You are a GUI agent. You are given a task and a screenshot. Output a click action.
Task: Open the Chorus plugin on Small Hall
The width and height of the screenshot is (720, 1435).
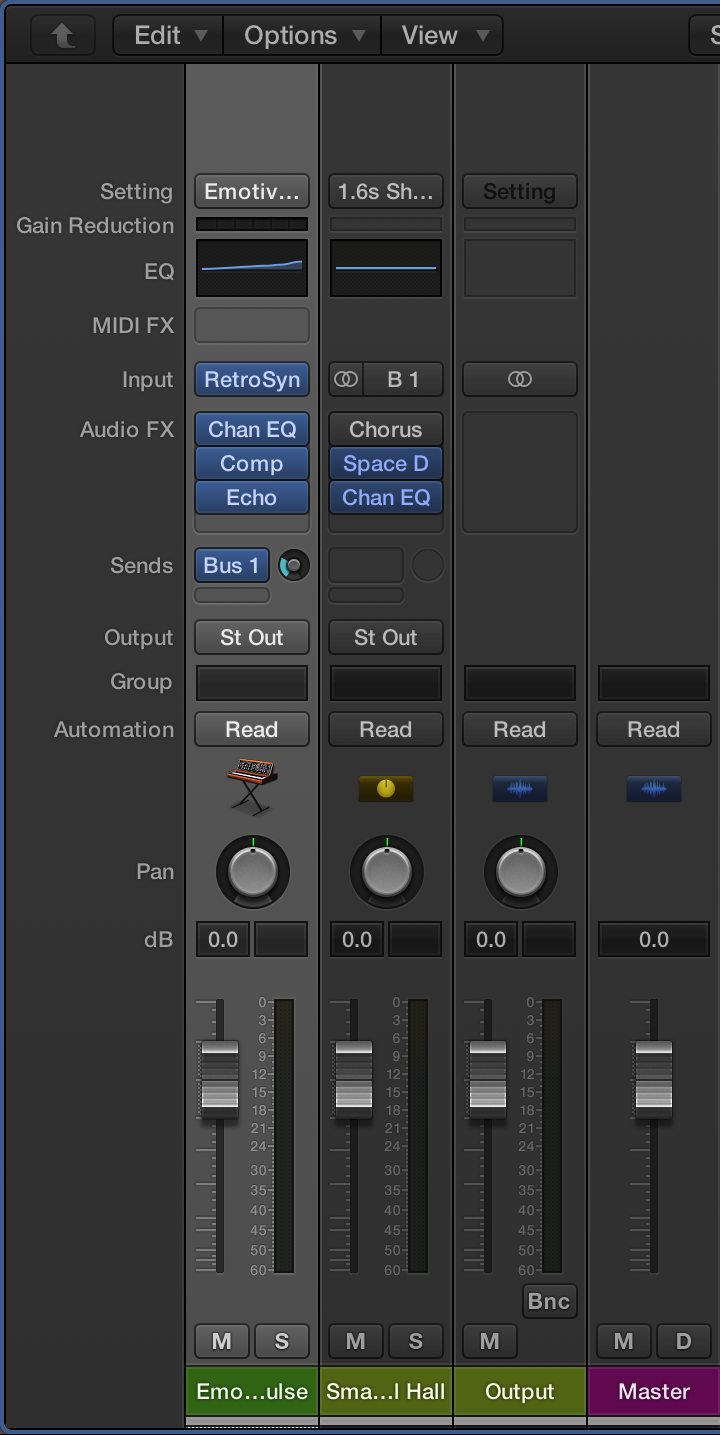(386, 429)
